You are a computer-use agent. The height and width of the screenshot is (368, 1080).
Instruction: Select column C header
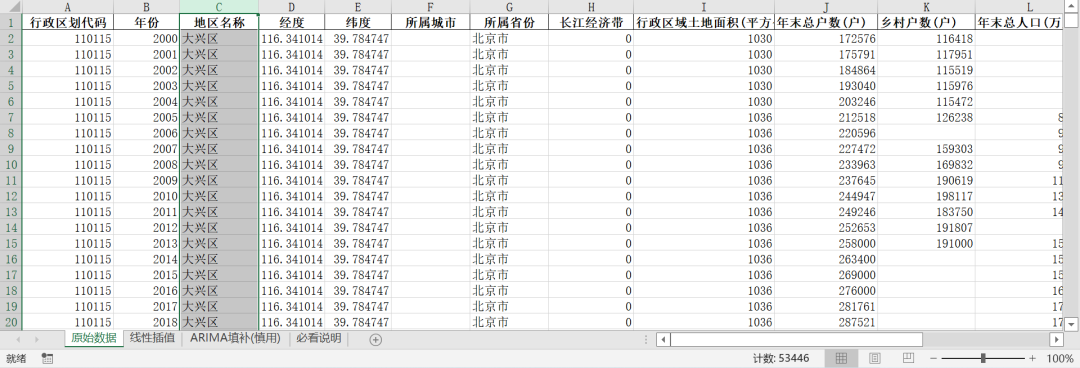click(219, 6)
